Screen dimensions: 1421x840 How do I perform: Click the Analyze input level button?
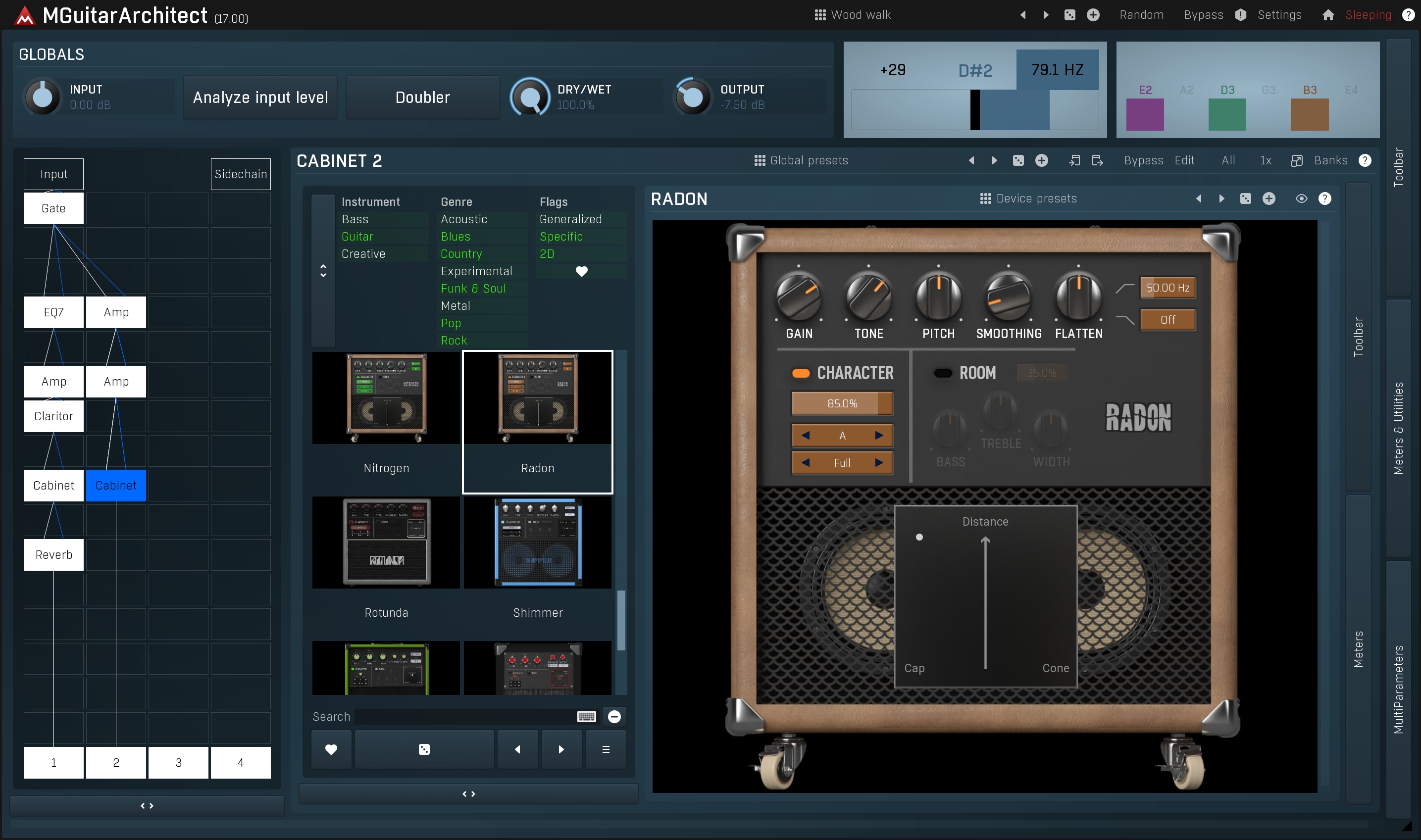tap(260, 98)
